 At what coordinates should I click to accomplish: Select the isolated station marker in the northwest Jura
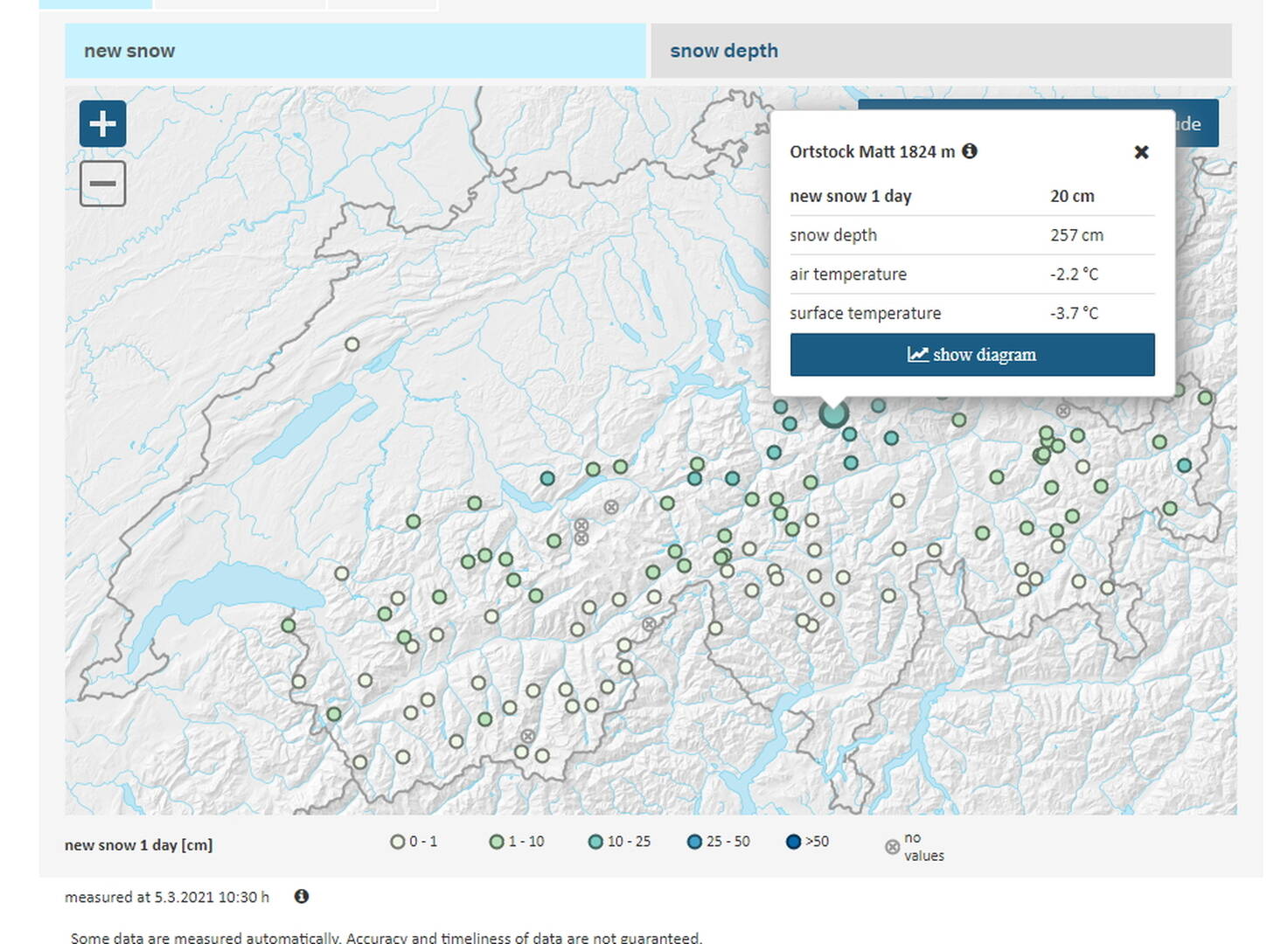352,344
